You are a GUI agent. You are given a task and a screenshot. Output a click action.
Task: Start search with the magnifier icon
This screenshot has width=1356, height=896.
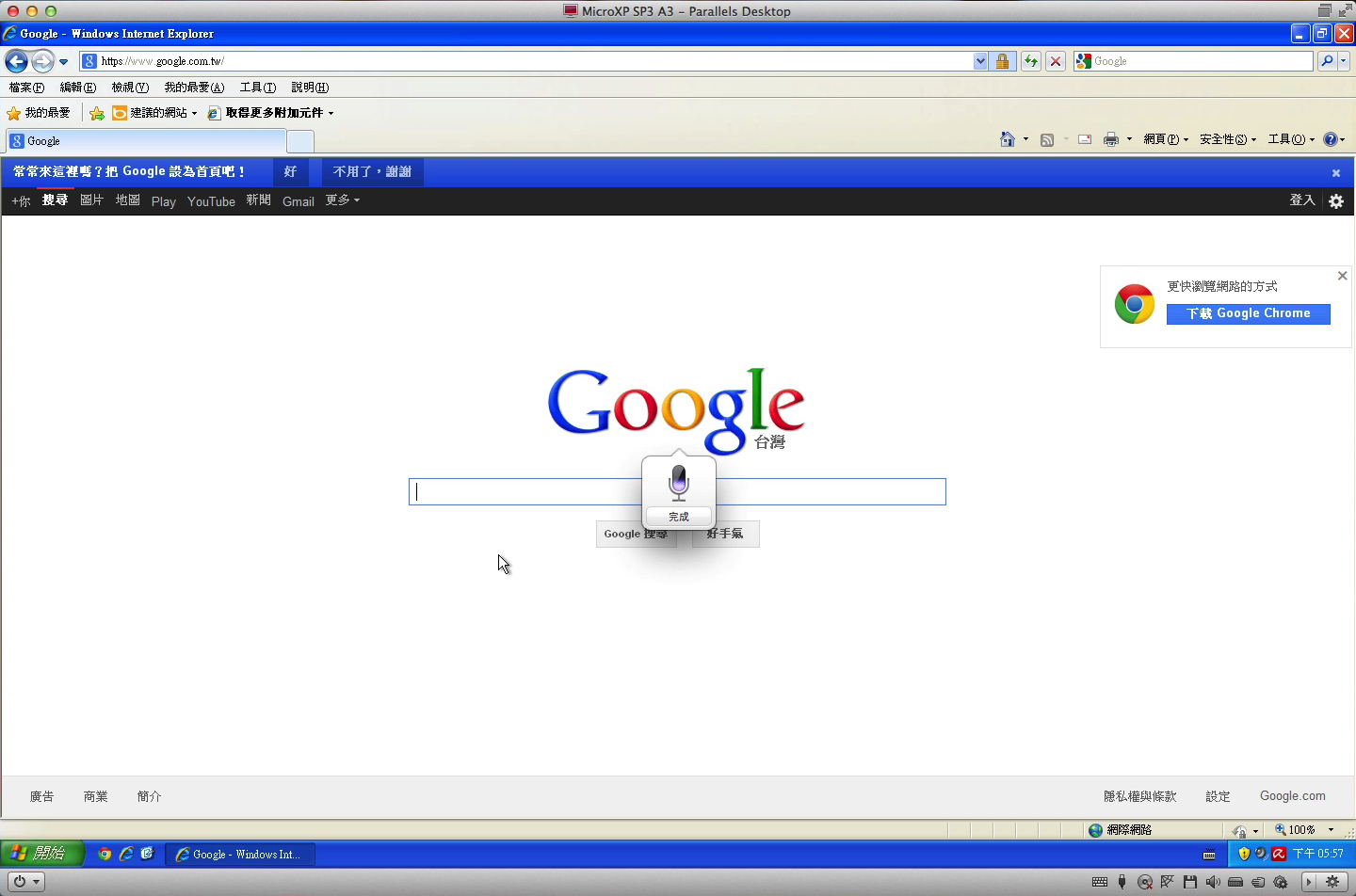pos(1327,61)
